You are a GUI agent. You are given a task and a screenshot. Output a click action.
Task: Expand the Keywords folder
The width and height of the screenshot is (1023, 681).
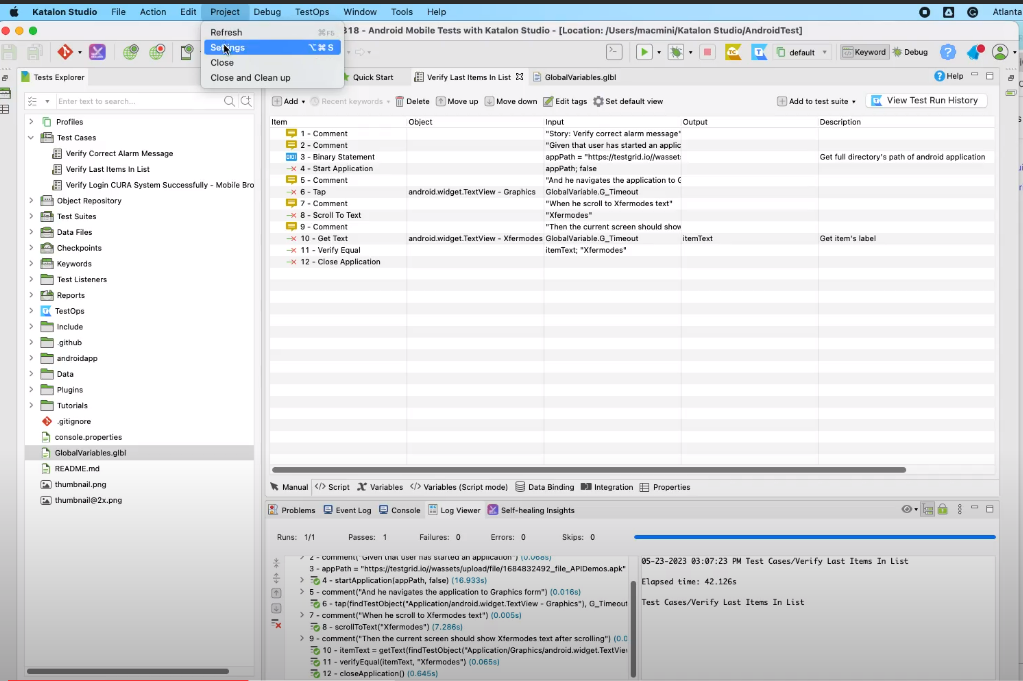coord(31,264)
